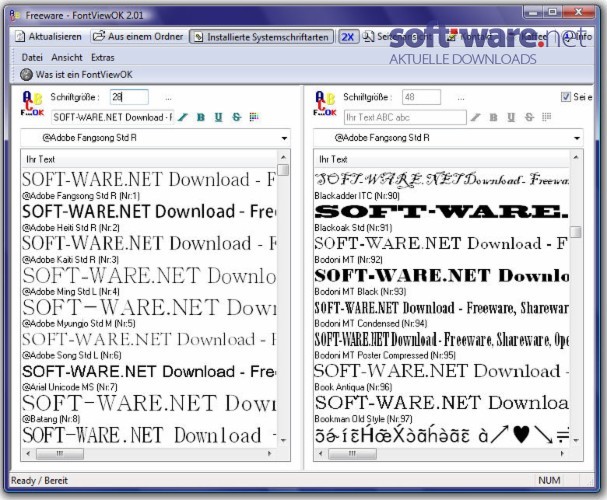Viewport: 607px width, 500px height.
Task: Open the left pane color grid picker
Action: pyautogui.click(x=254, y=117)
